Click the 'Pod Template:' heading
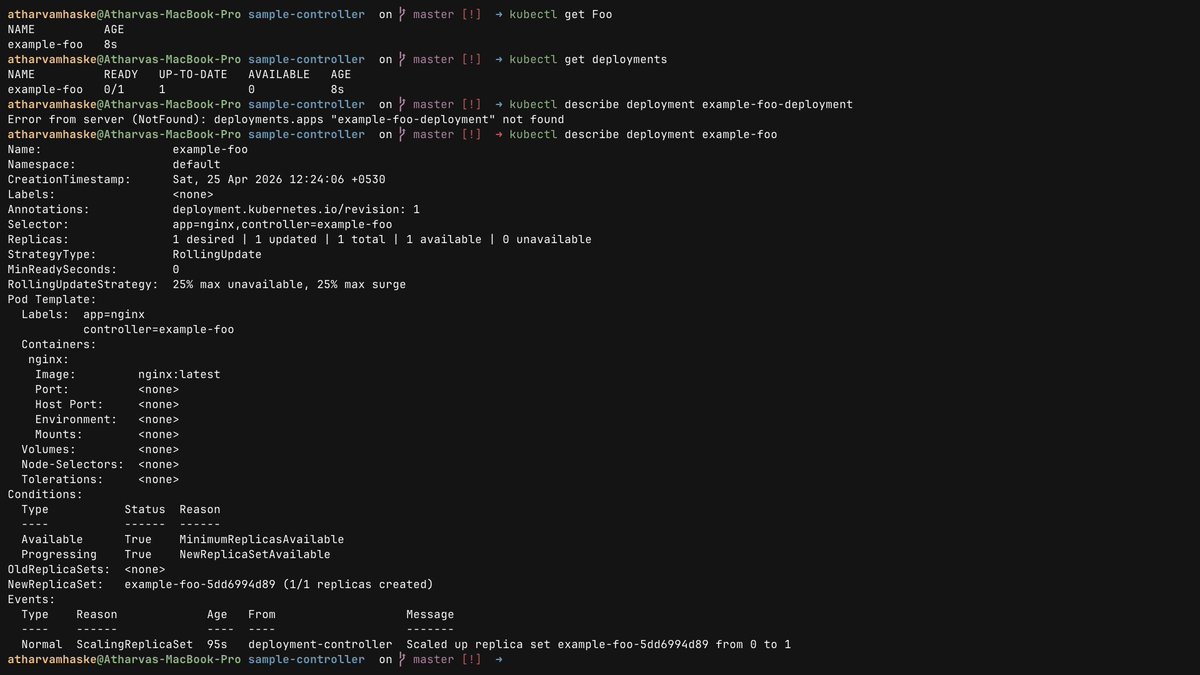 [52, 300]
